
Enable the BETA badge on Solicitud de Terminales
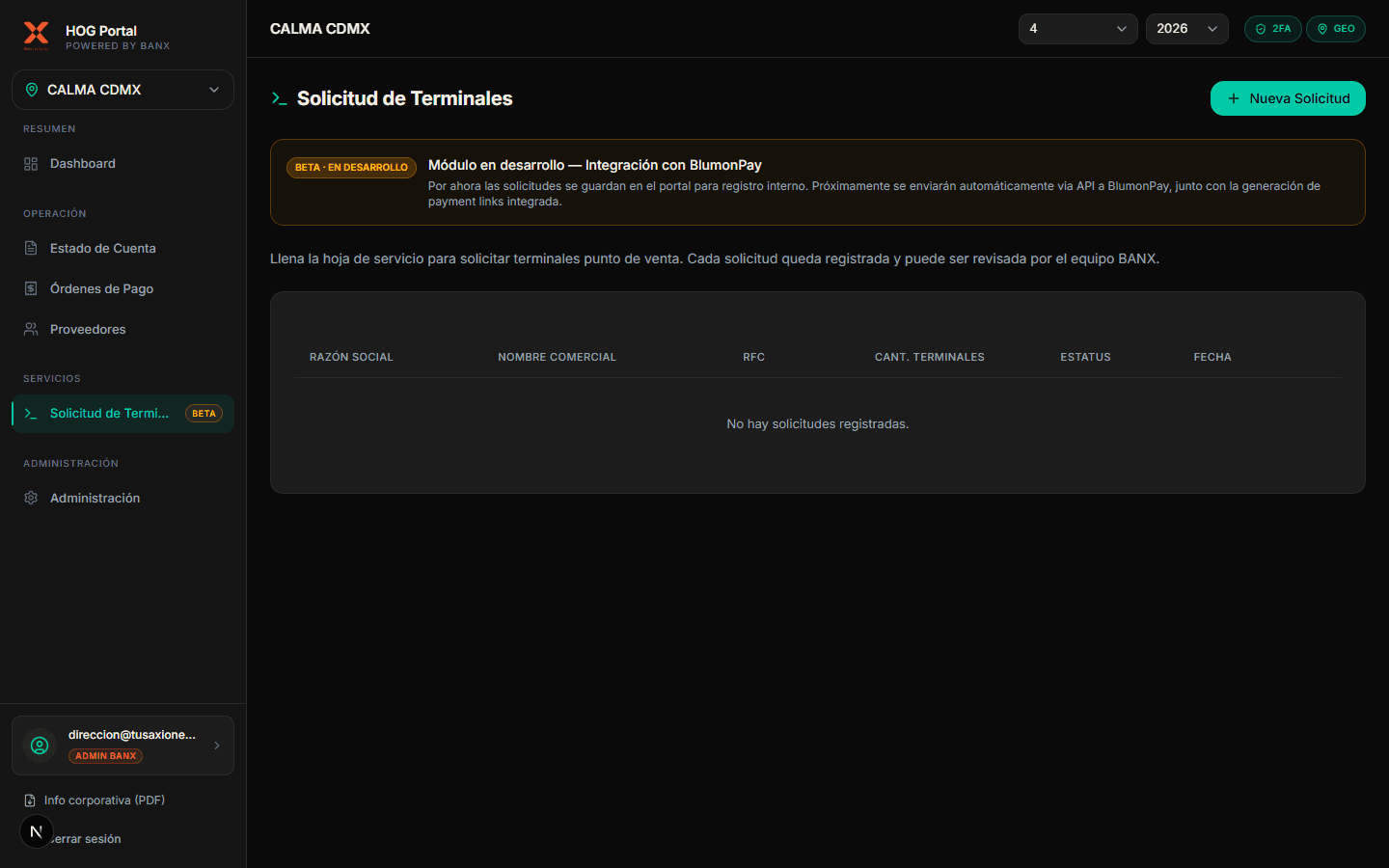point(204,413)
